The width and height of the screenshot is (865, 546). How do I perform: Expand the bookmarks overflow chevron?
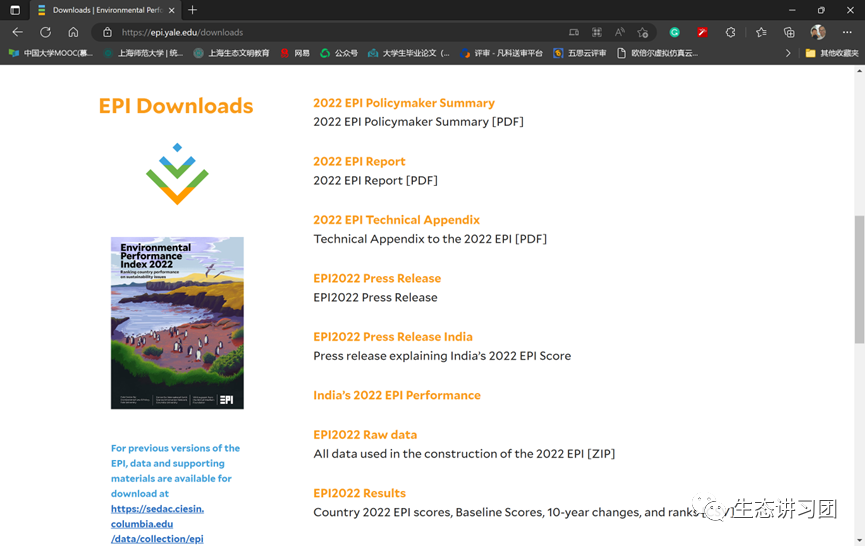788,53
